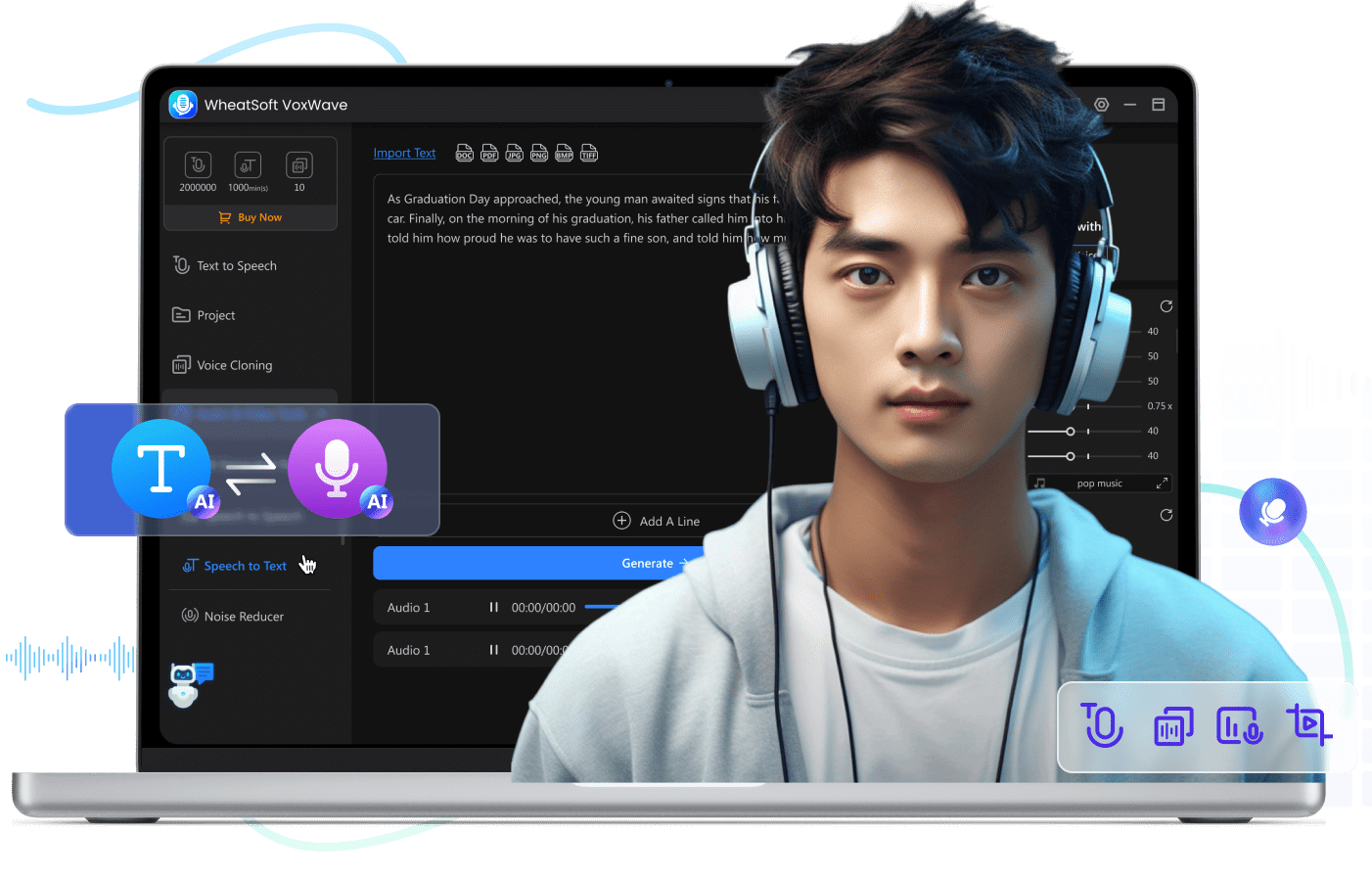The image size is (1372, 877).
Task: Choose the PNG import icon
Action: point(539,153)
